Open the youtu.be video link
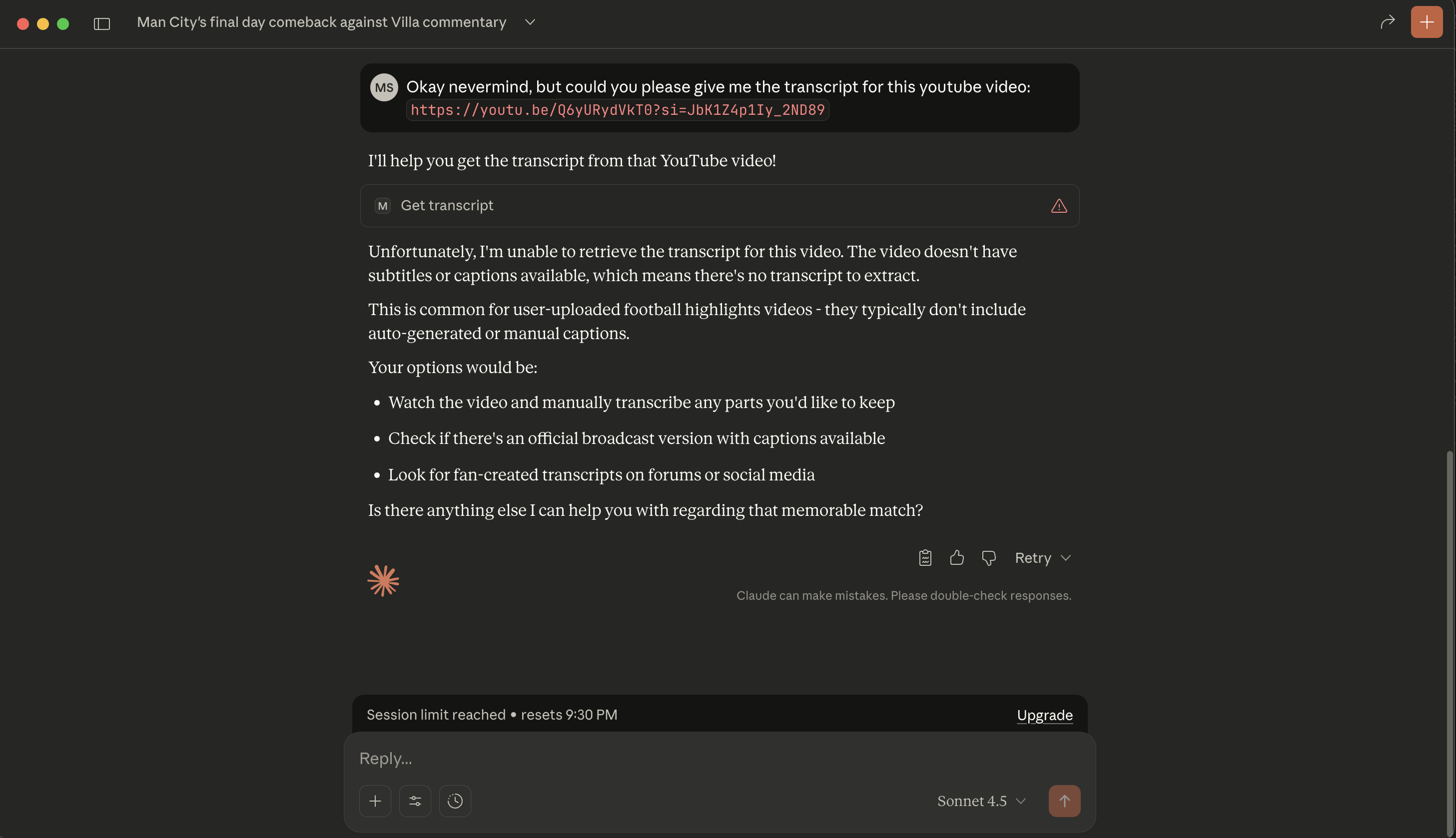This screenshot has height=838, width=1456. tap(617, 109)
